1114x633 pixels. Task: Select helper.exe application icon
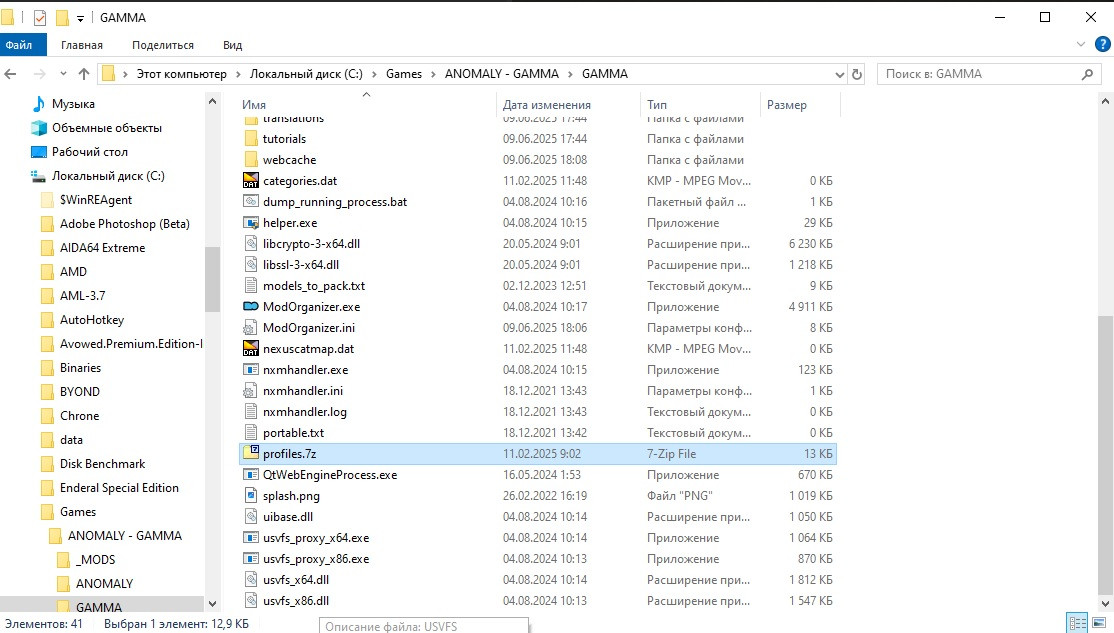pos(251,223)
